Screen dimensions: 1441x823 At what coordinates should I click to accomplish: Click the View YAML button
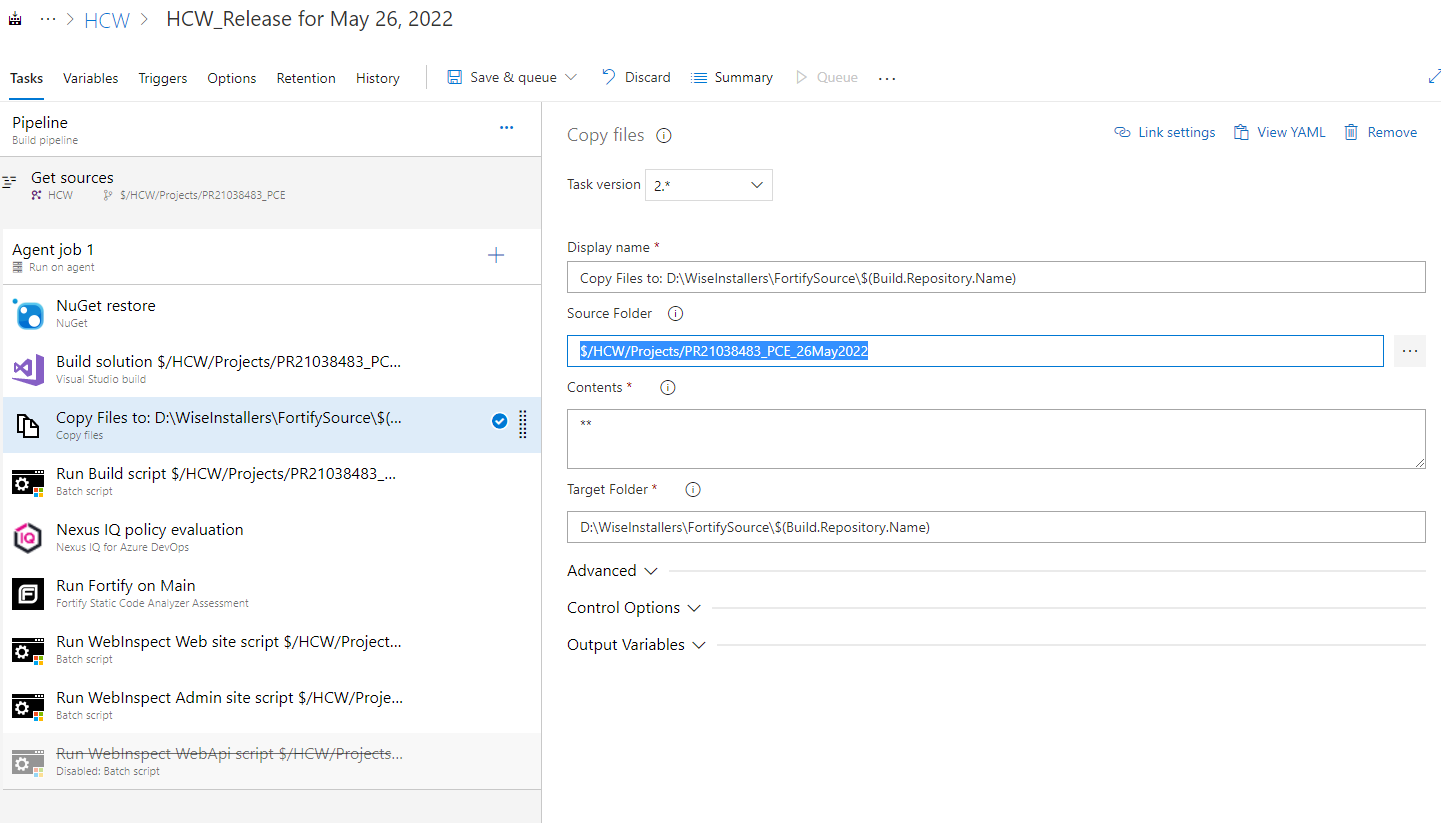click(x=1279, y=132)
